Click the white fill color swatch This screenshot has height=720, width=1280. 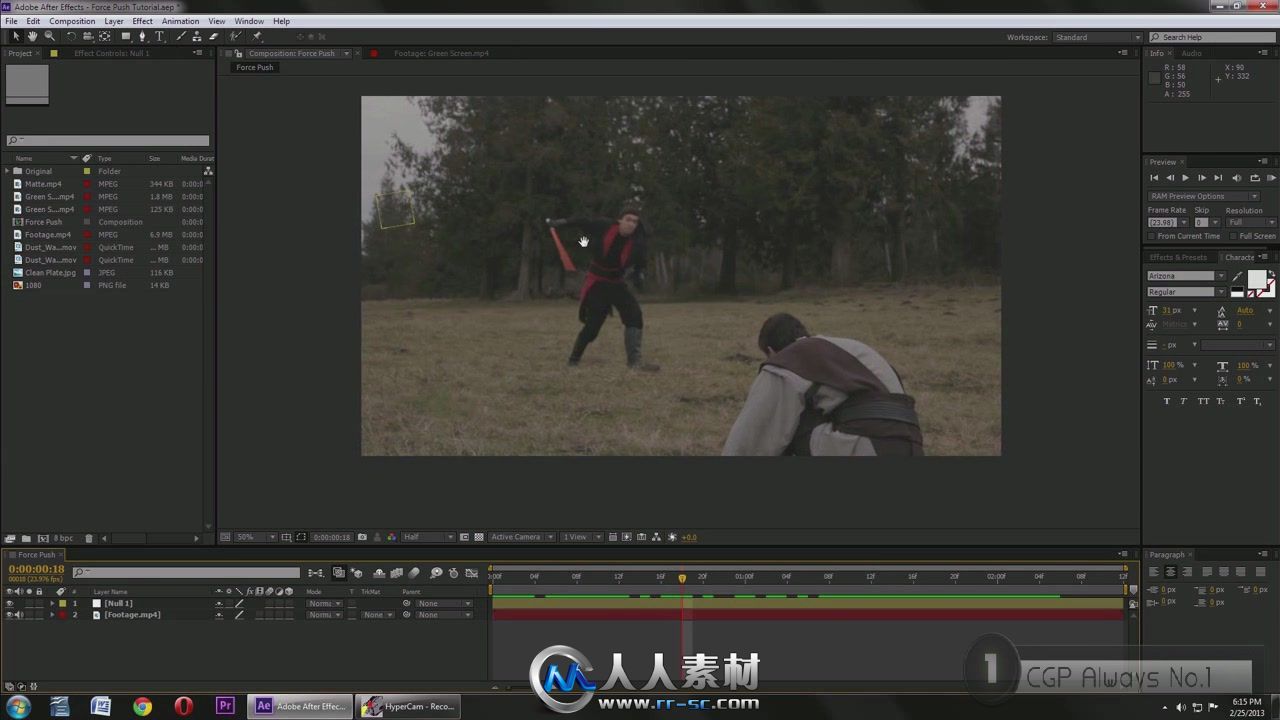point(1256,279)
